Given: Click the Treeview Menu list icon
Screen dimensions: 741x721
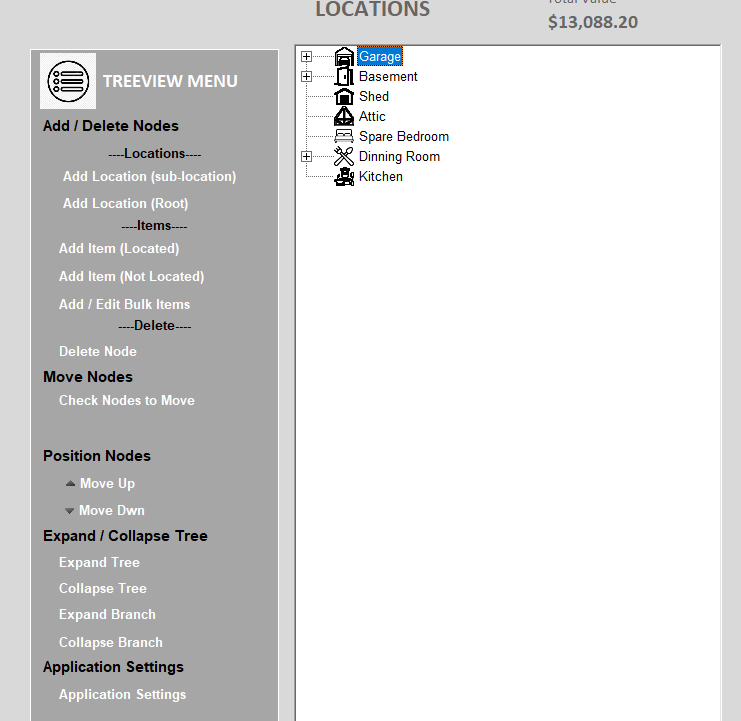Looking at the screenshot, I should pos(68,81).
